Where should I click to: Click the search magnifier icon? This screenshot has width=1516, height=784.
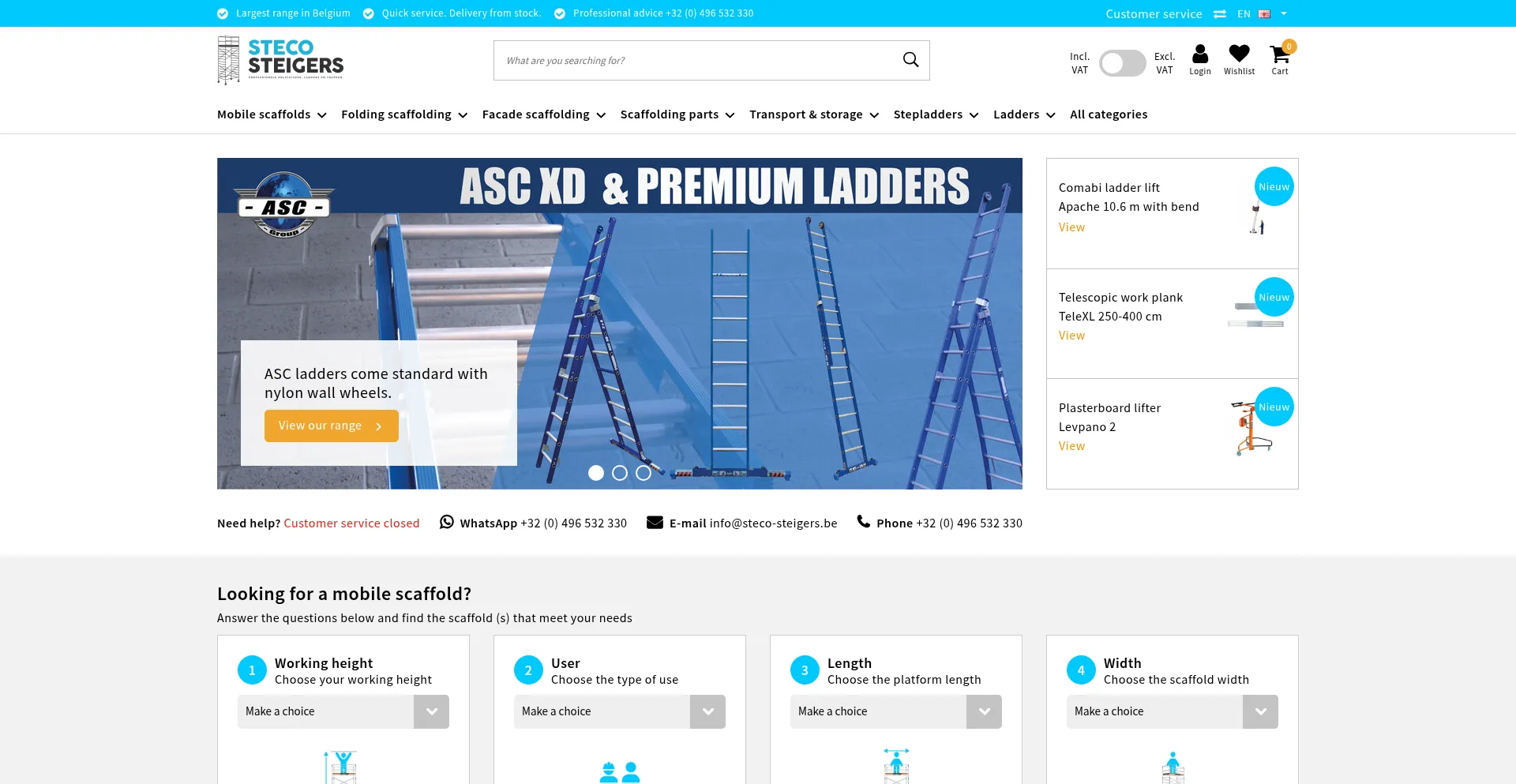click(x=910, y=60)
